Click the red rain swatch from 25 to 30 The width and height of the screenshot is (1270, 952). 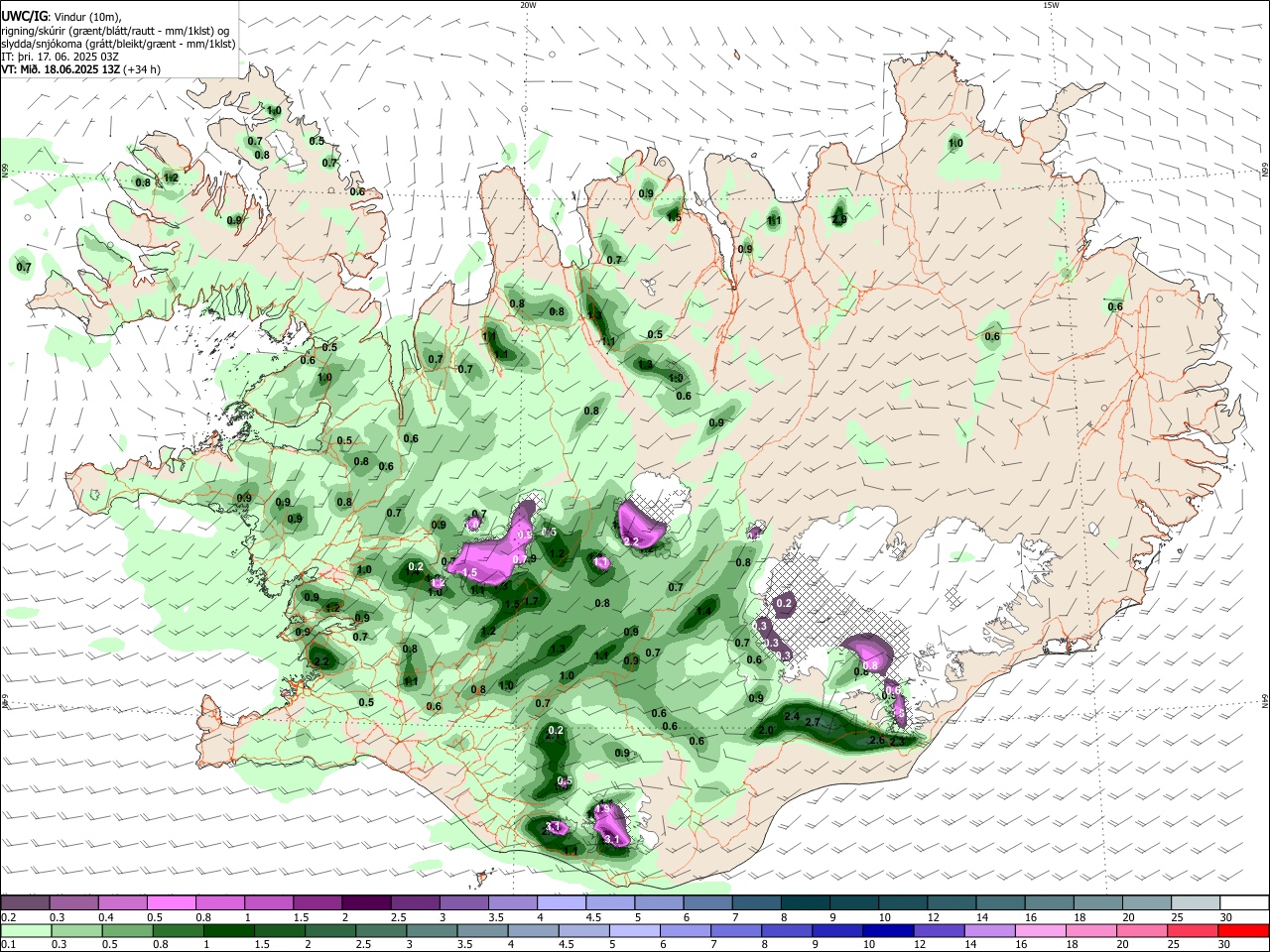click(1192, 930)
